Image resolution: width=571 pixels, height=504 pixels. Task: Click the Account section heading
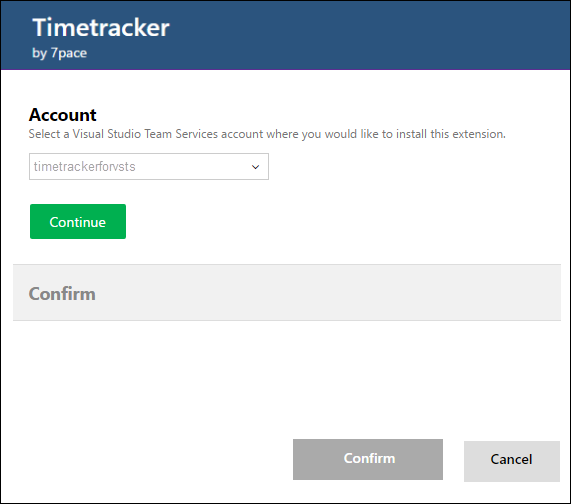click(62, 115)
